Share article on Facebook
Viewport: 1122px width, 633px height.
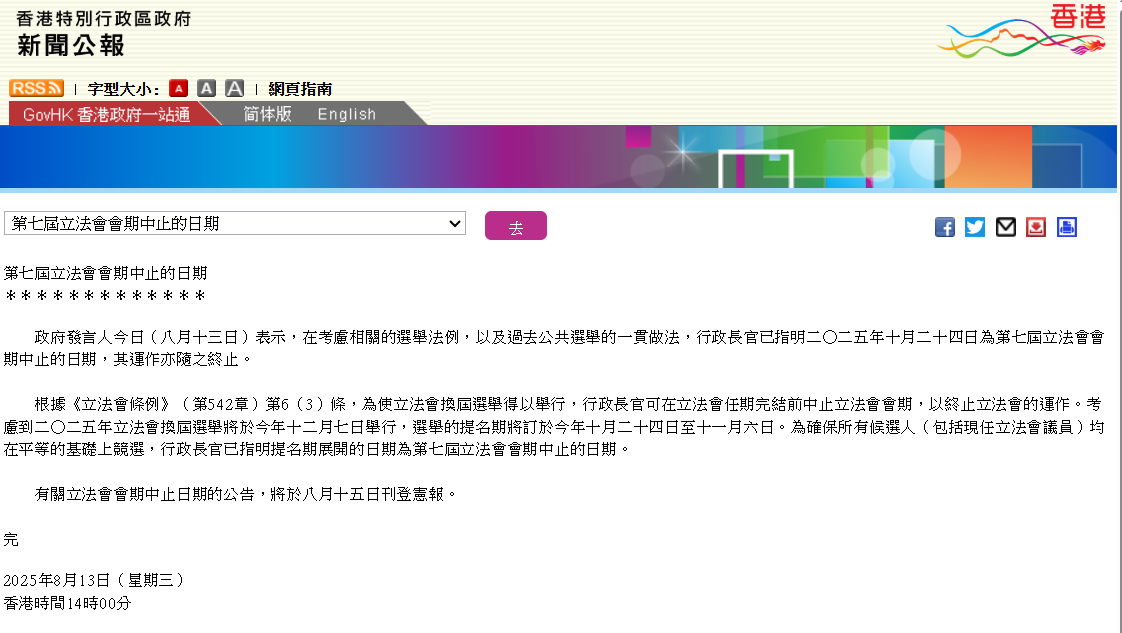pos(945,227)
